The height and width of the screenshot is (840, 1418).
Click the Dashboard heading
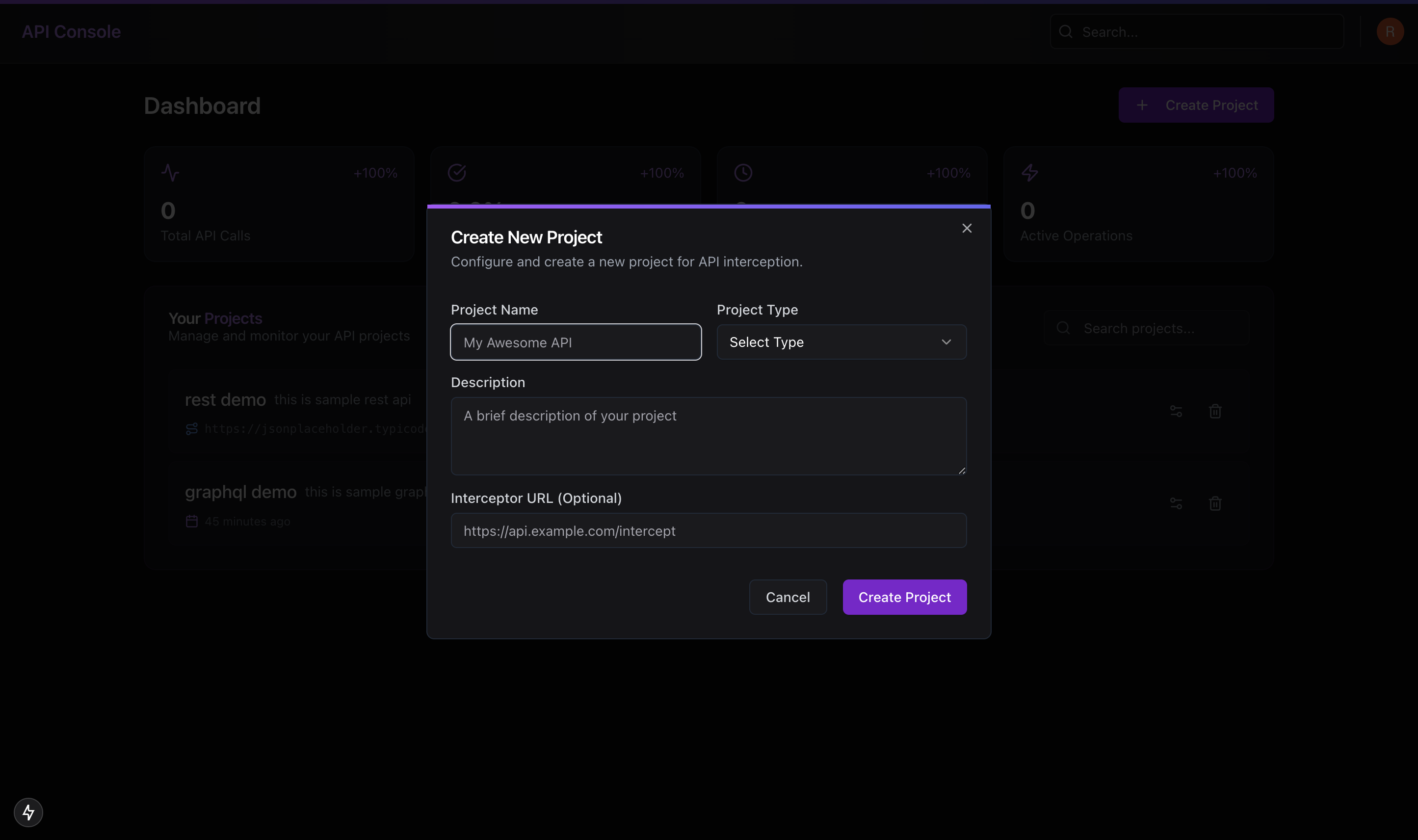click(x=202, y=106)
